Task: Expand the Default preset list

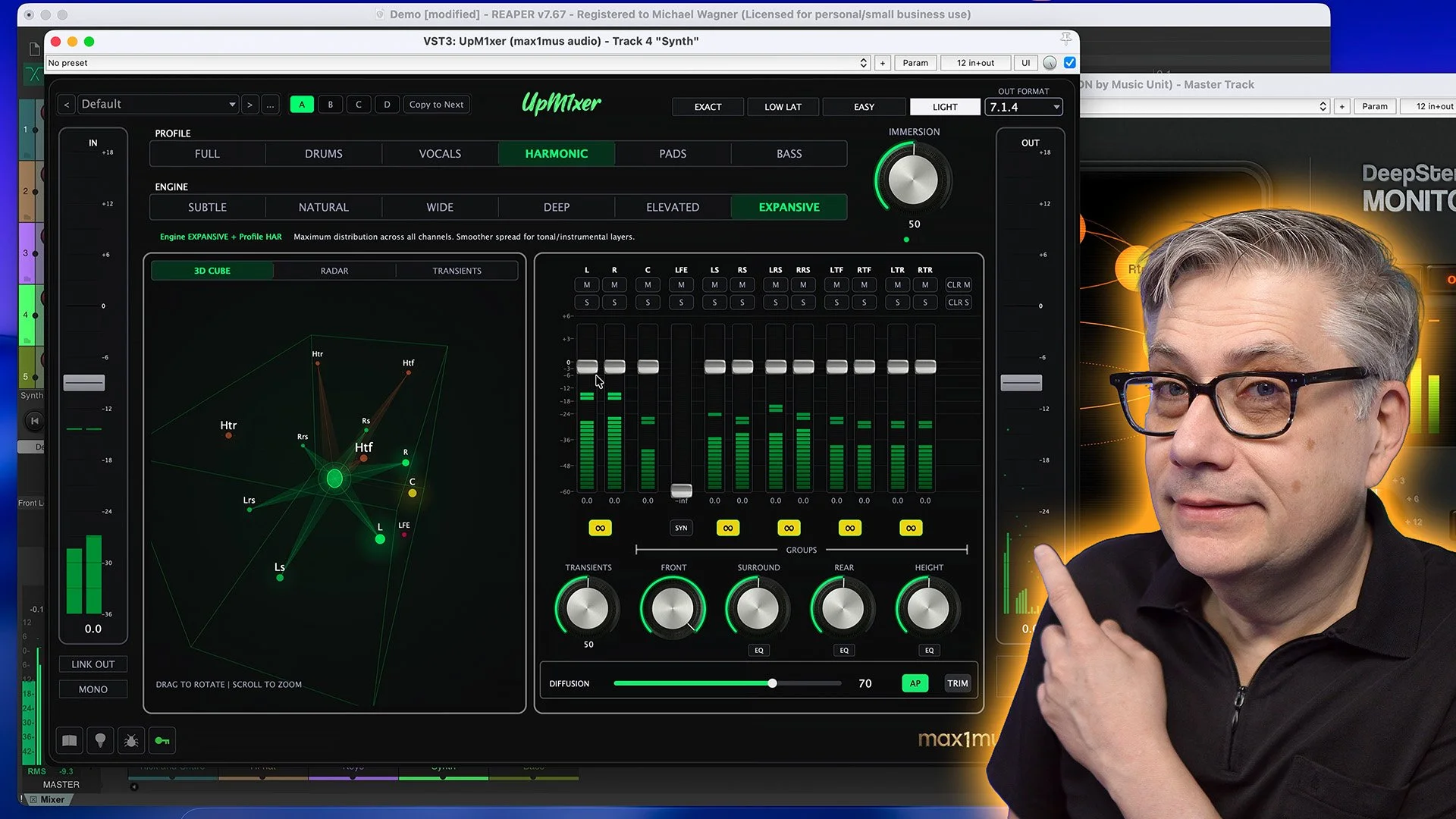Action: tap(231, 104)
